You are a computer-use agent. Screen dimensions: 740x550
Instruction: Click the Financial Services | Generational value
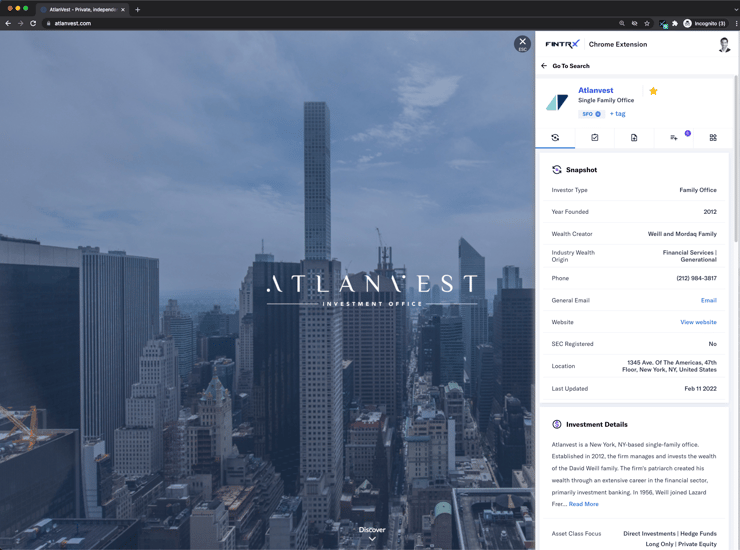(x=689, y=256)
